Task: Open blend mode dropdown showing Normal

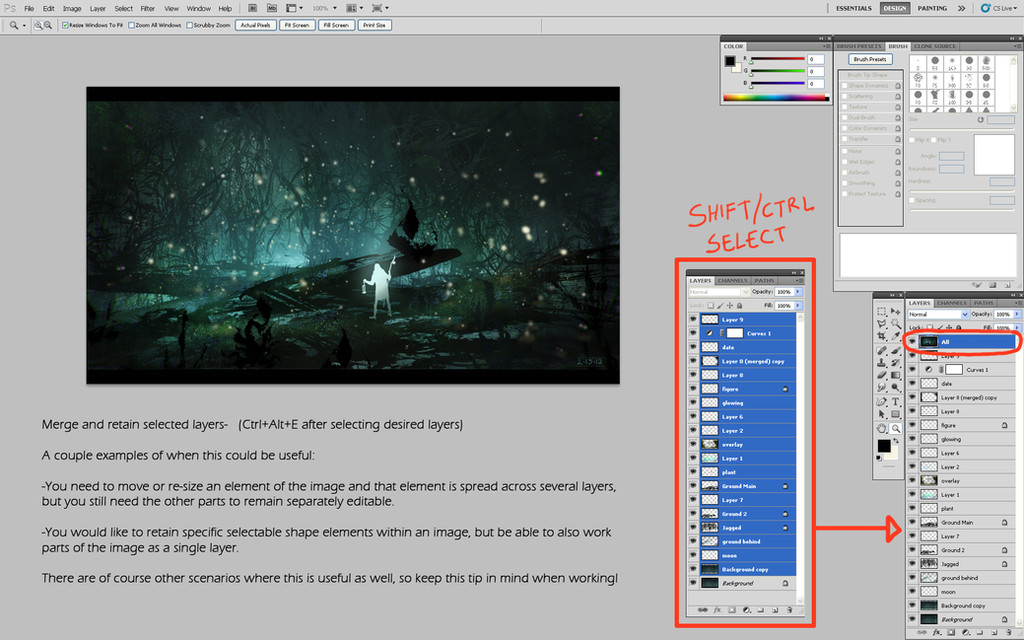Action: (x=938, y=314)
